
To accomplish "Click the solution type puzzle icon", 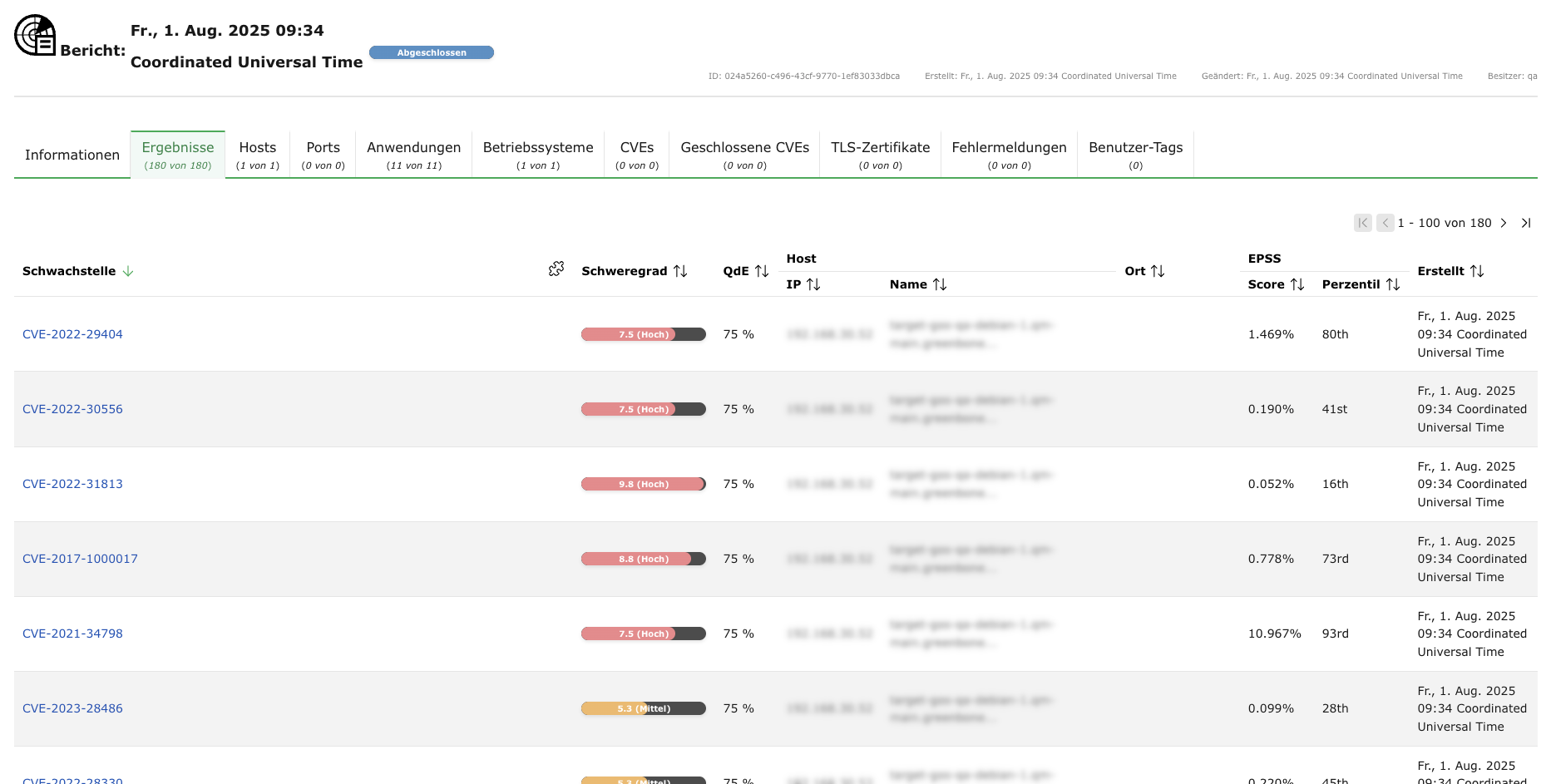I will 556,269.
